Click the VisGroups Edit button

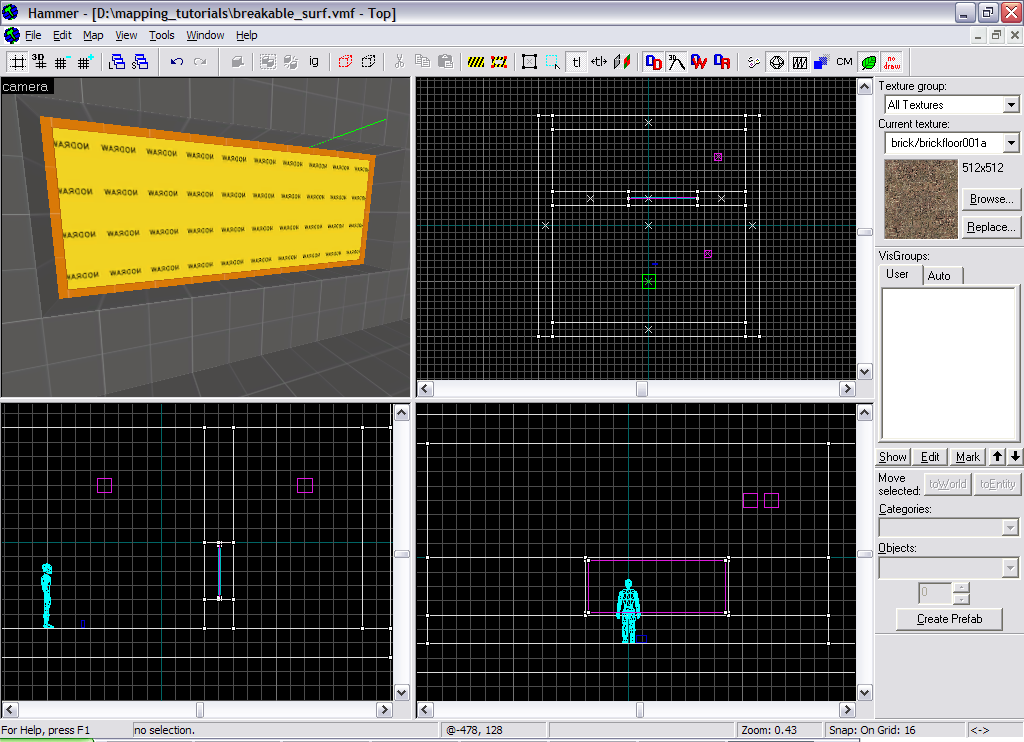930,457
